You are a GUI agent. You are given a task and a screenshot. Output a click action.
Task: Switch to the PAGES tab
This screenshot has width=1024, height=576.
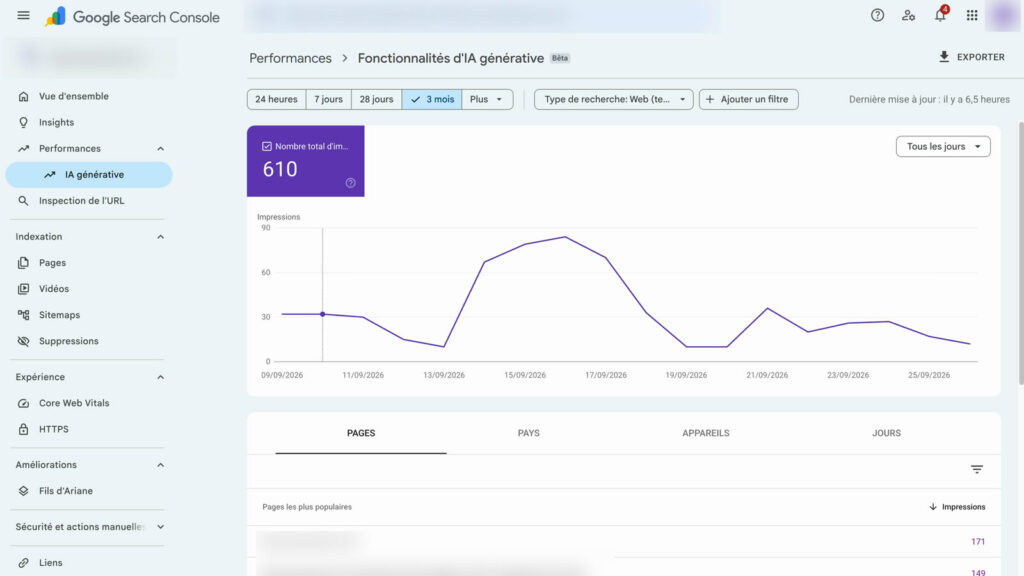coord(361,433)
